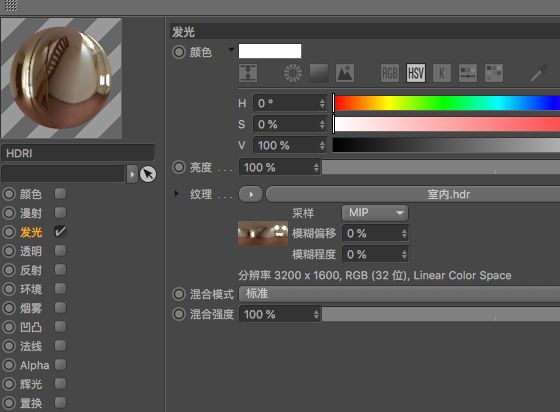Viewport: 560px width, 412px height.
Task: Choose the color-from-picture mode icon
Action: (x=345, y=73)
